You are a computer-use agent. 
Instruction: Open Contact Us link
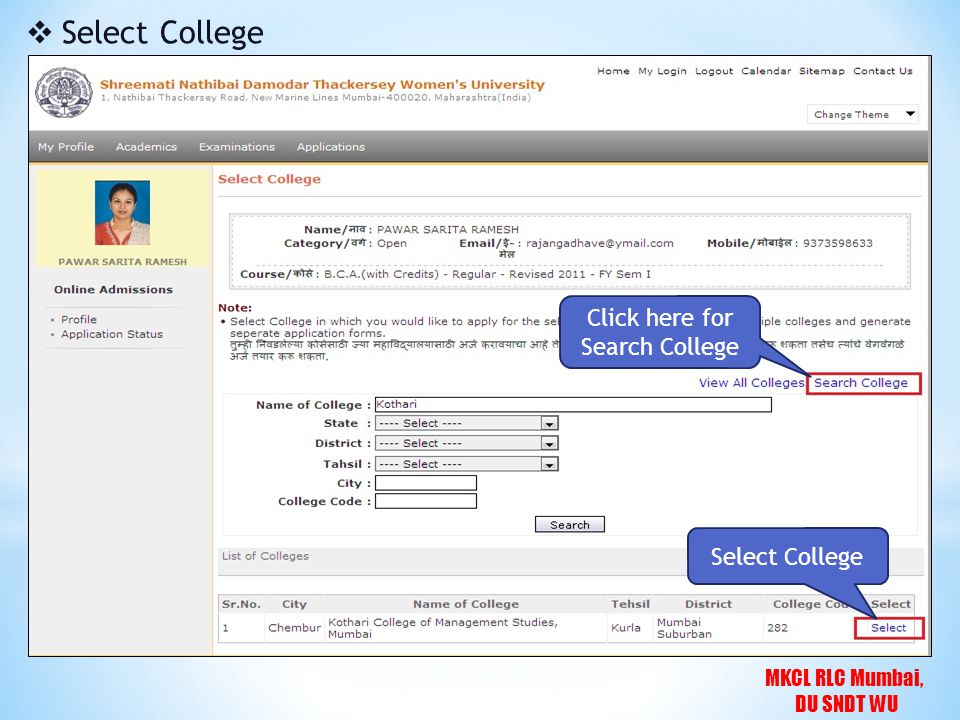point(883,71)
